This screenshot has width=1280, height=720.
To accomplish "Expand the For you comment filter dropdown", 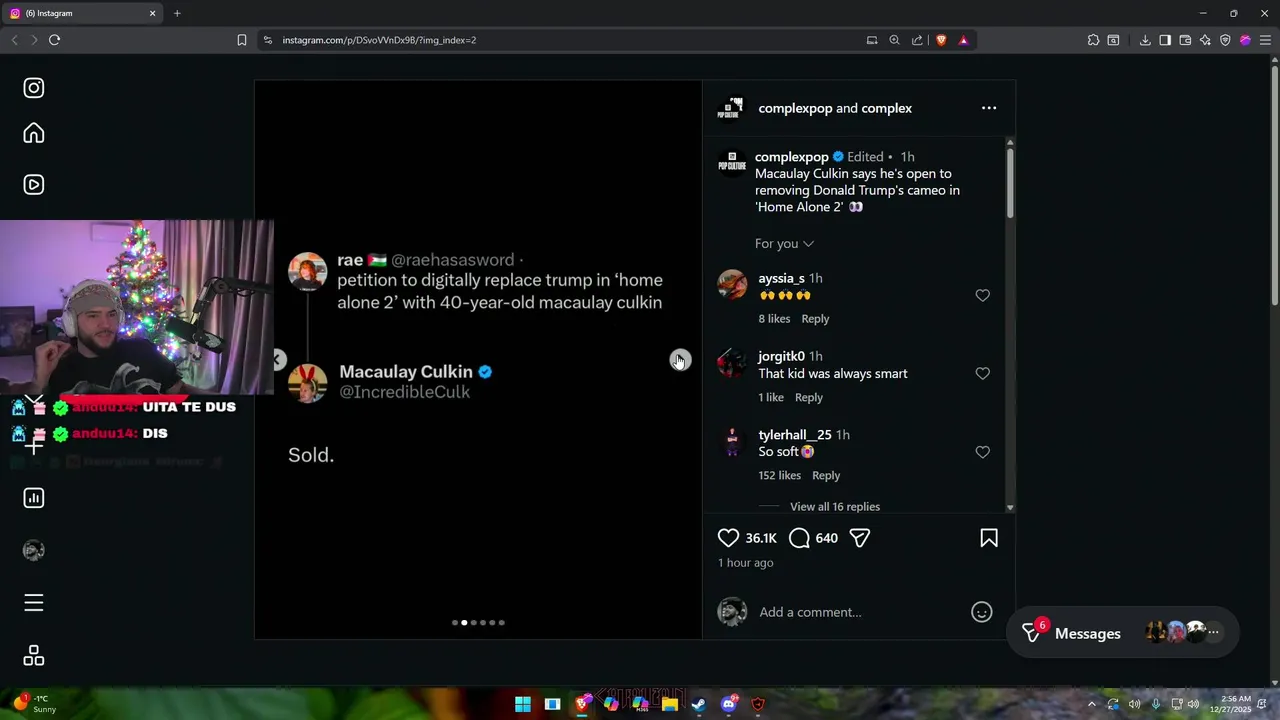I will pyautogui.click(x=784, y=244).
